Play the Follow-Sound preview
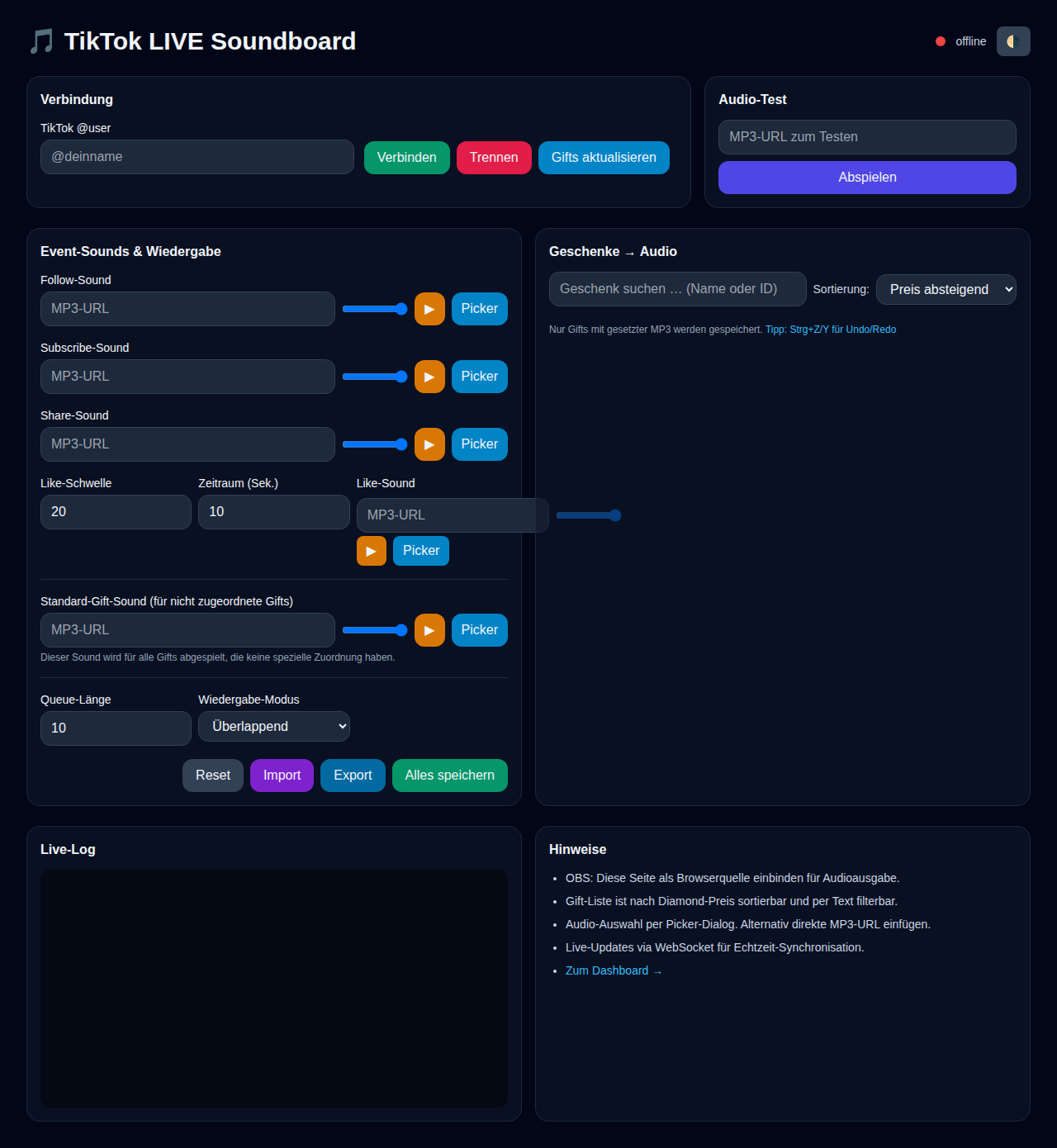This screenshot has height=1148, width=1057. point(429,308)
